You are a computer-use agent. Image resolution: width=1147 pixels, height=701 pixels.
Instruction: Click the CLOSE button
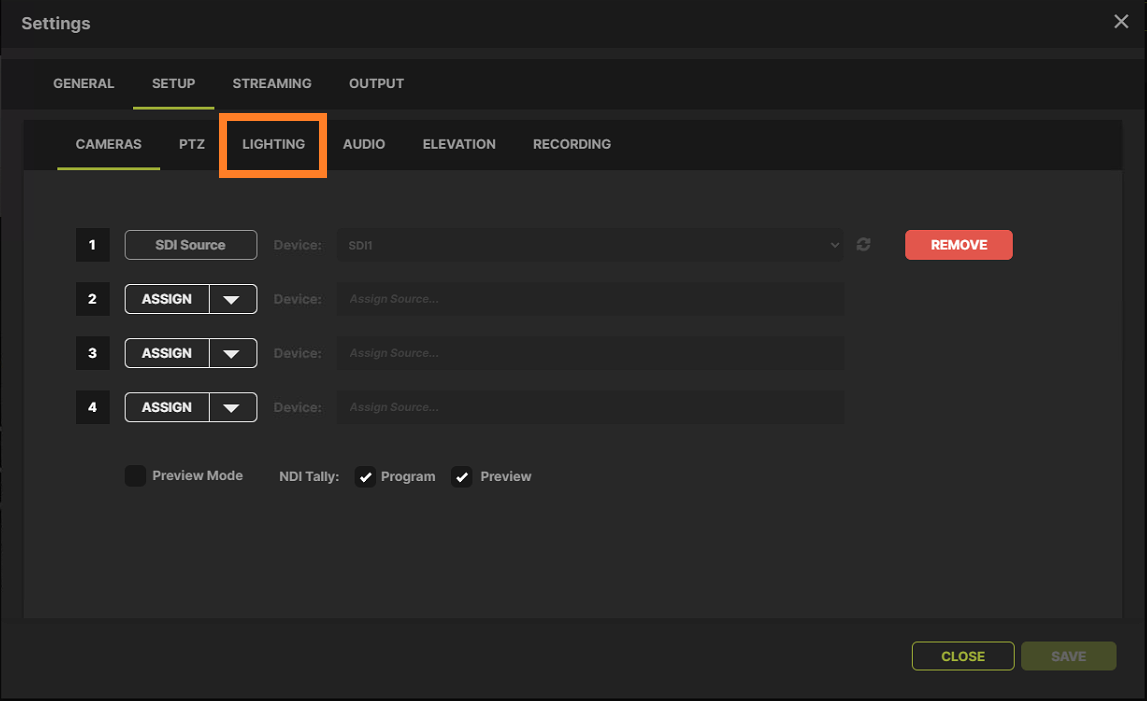(962, 656)
